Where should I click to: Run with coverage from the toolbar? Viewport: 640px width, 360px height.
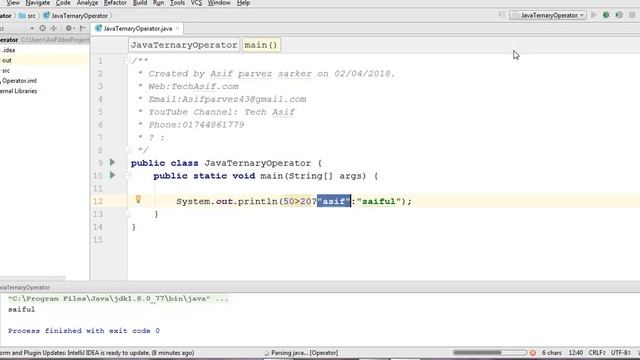click(619, 15)
